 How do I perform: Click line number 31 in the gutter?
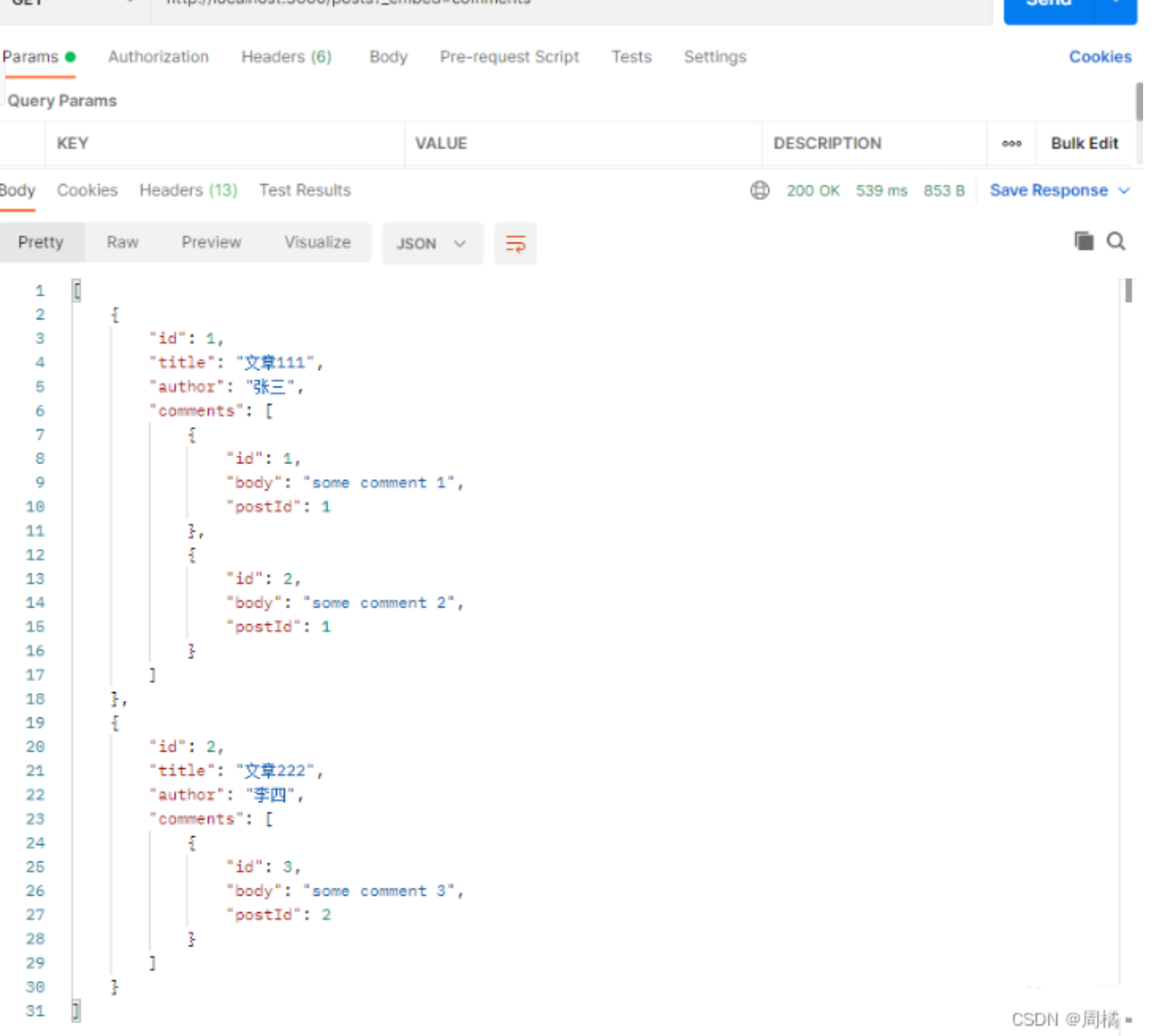tap(35, 1011)
